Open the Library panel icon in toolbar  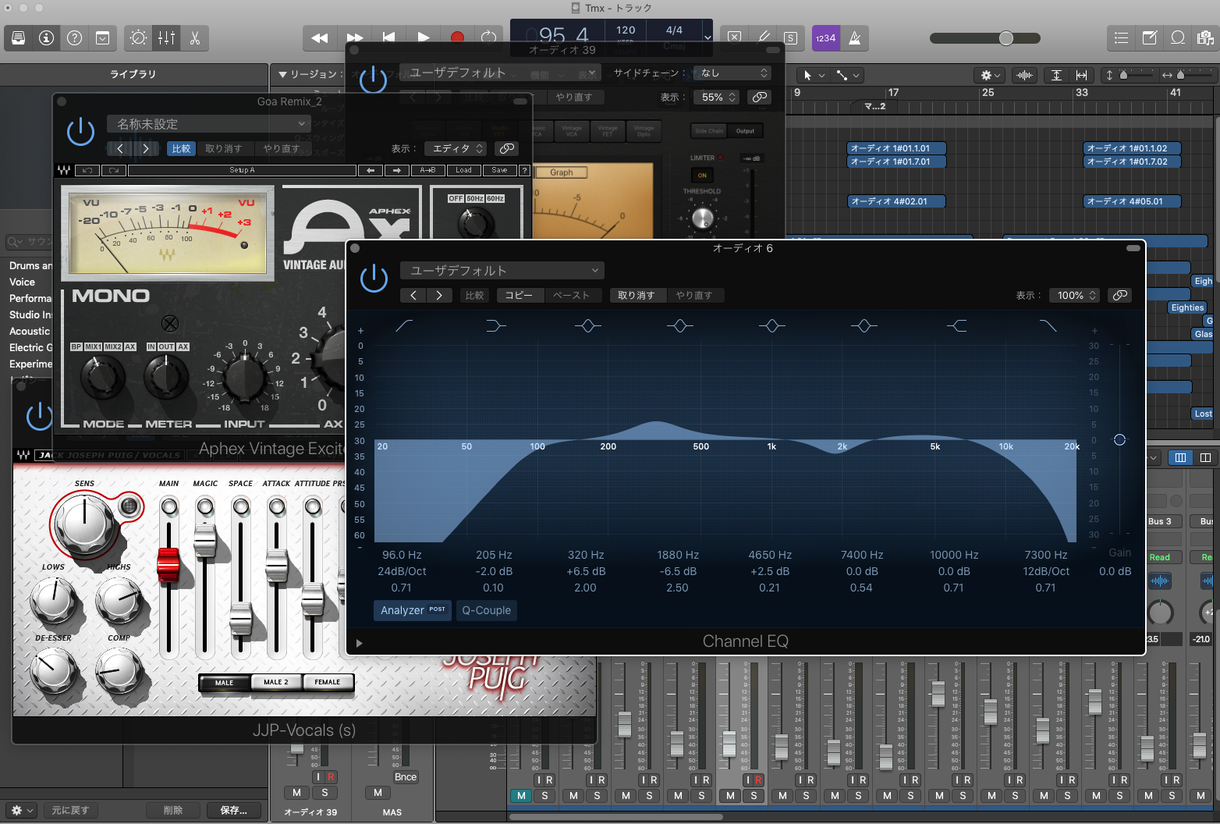point(18,38)
